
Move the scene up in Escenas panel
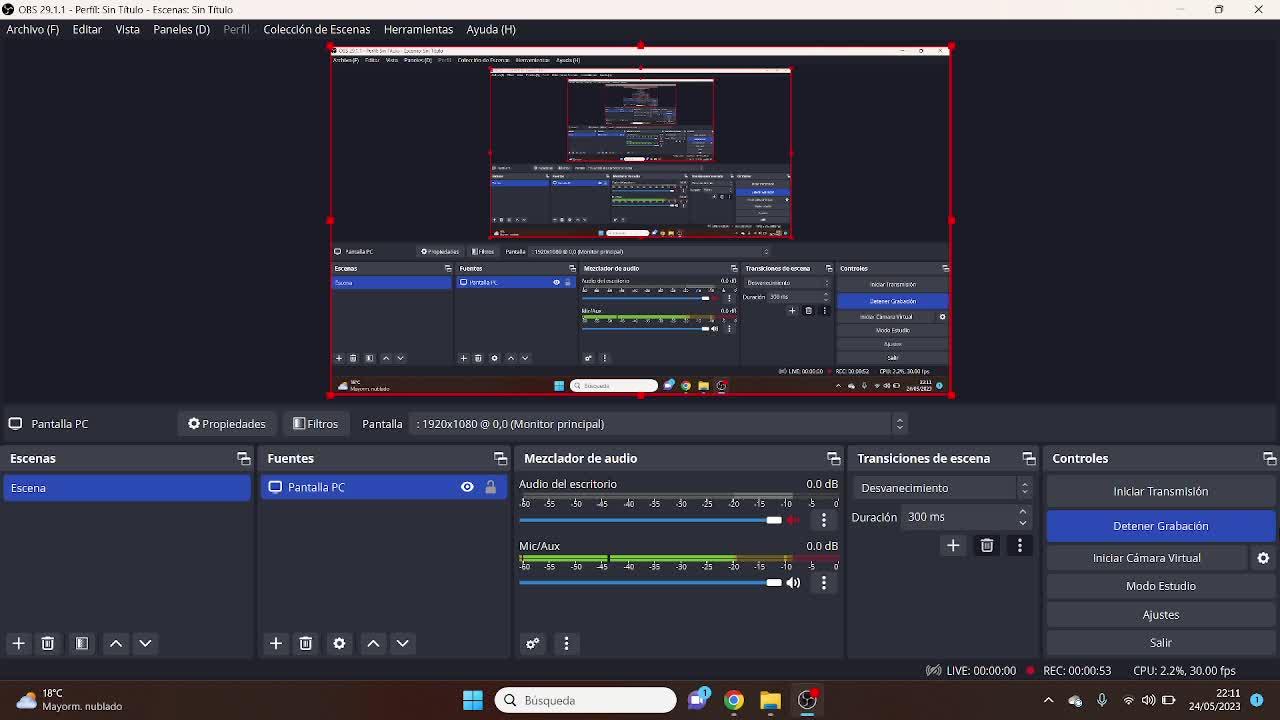pos(116,643)
